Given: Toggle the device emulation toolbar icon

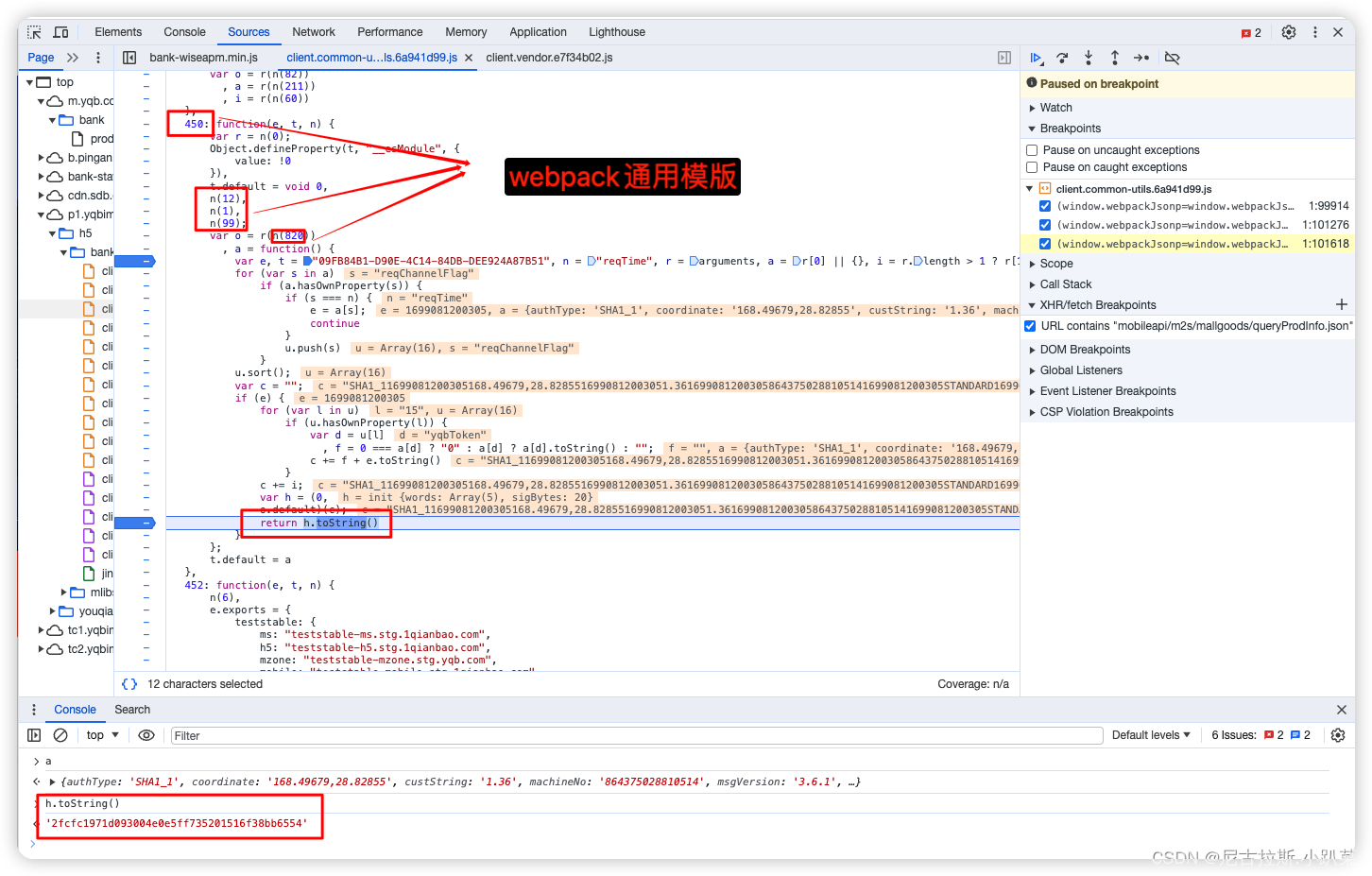Looking at the screenshot, I should coord(60,31).
